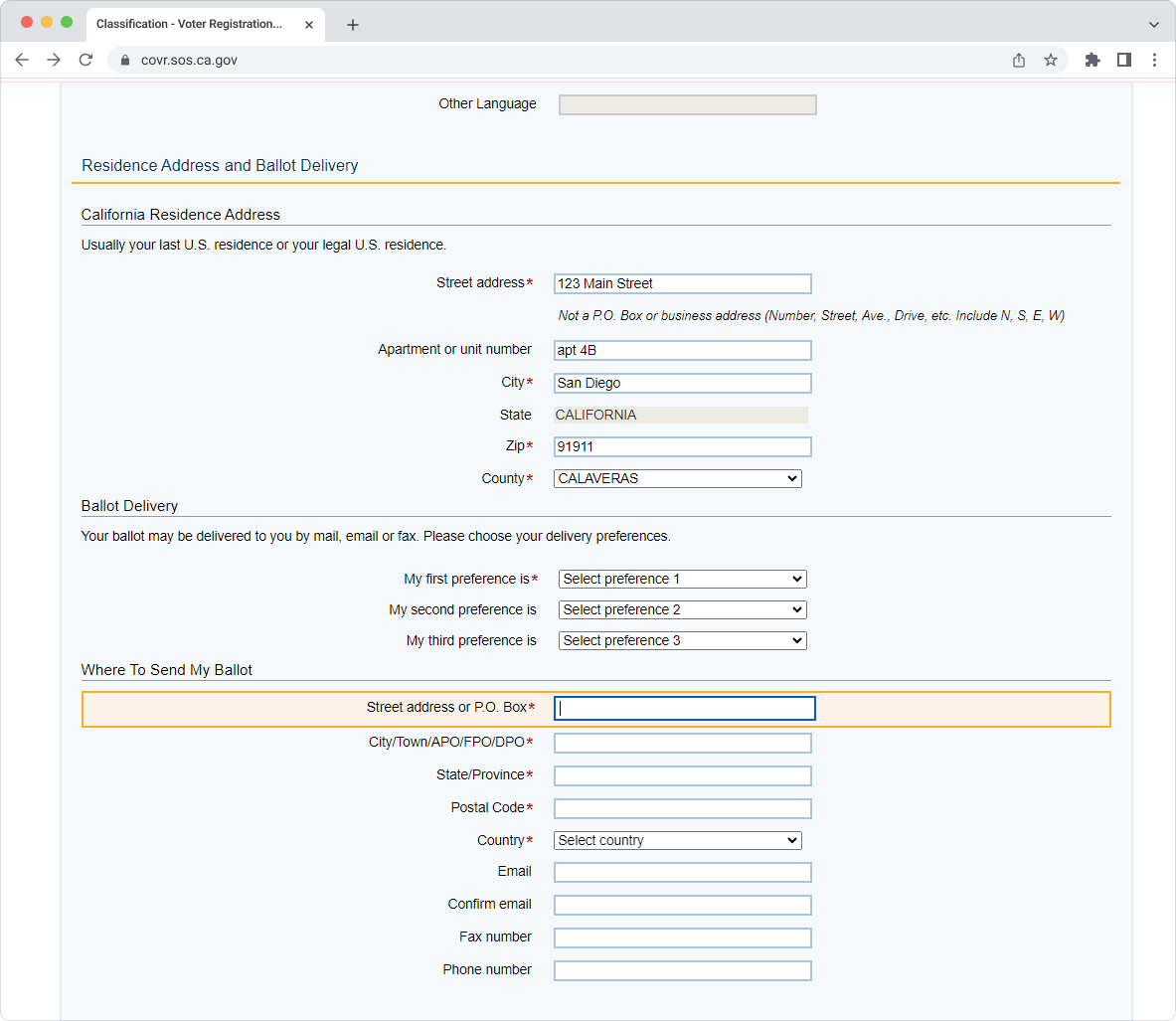The image size is (1176, 1021).
Task: Toggle the browser side panel icon
Action: click(1123, 60)
